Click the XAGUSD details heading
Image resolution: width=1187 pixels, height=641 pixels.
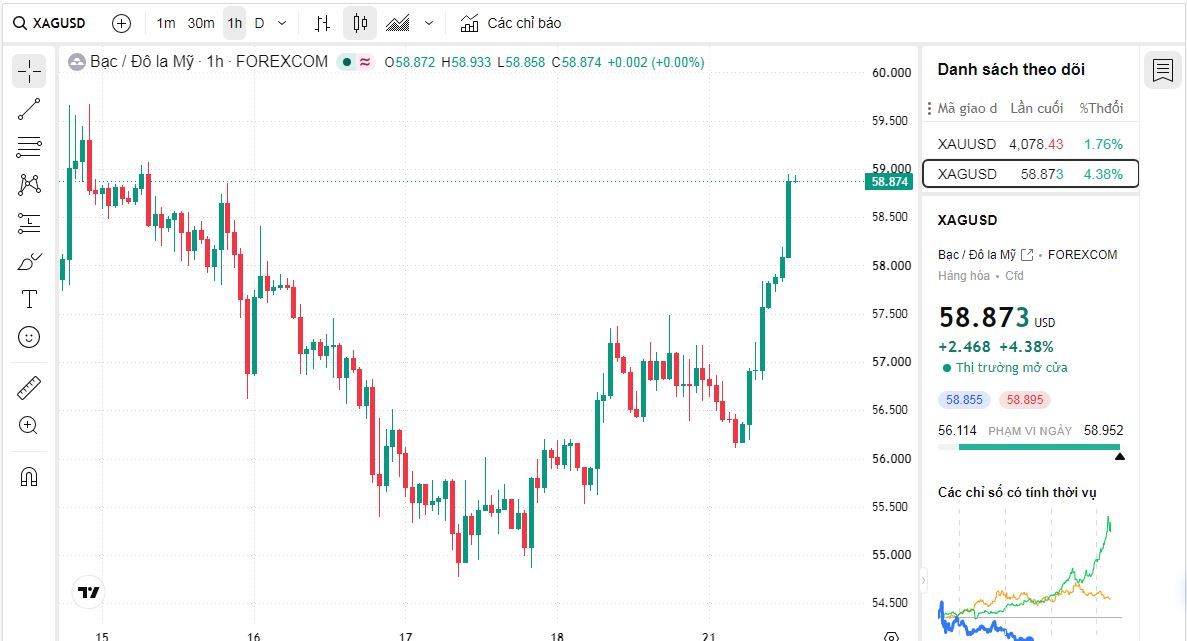point(967,220)
